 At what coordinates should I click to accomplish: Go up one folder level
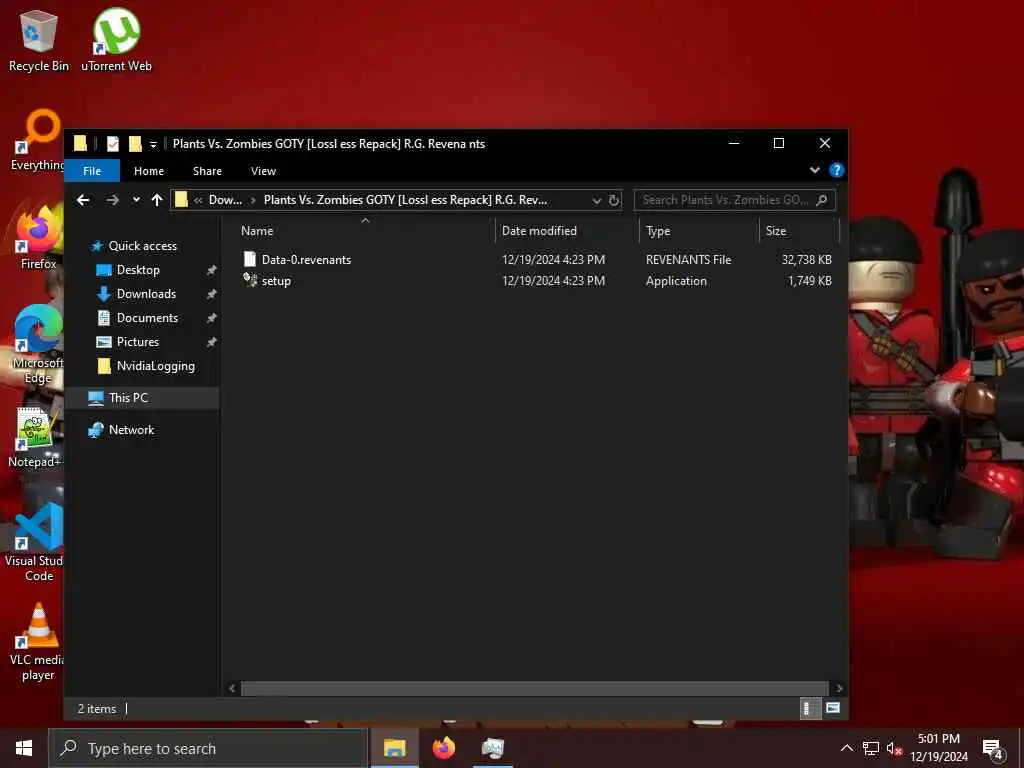(x=157, y=200)
